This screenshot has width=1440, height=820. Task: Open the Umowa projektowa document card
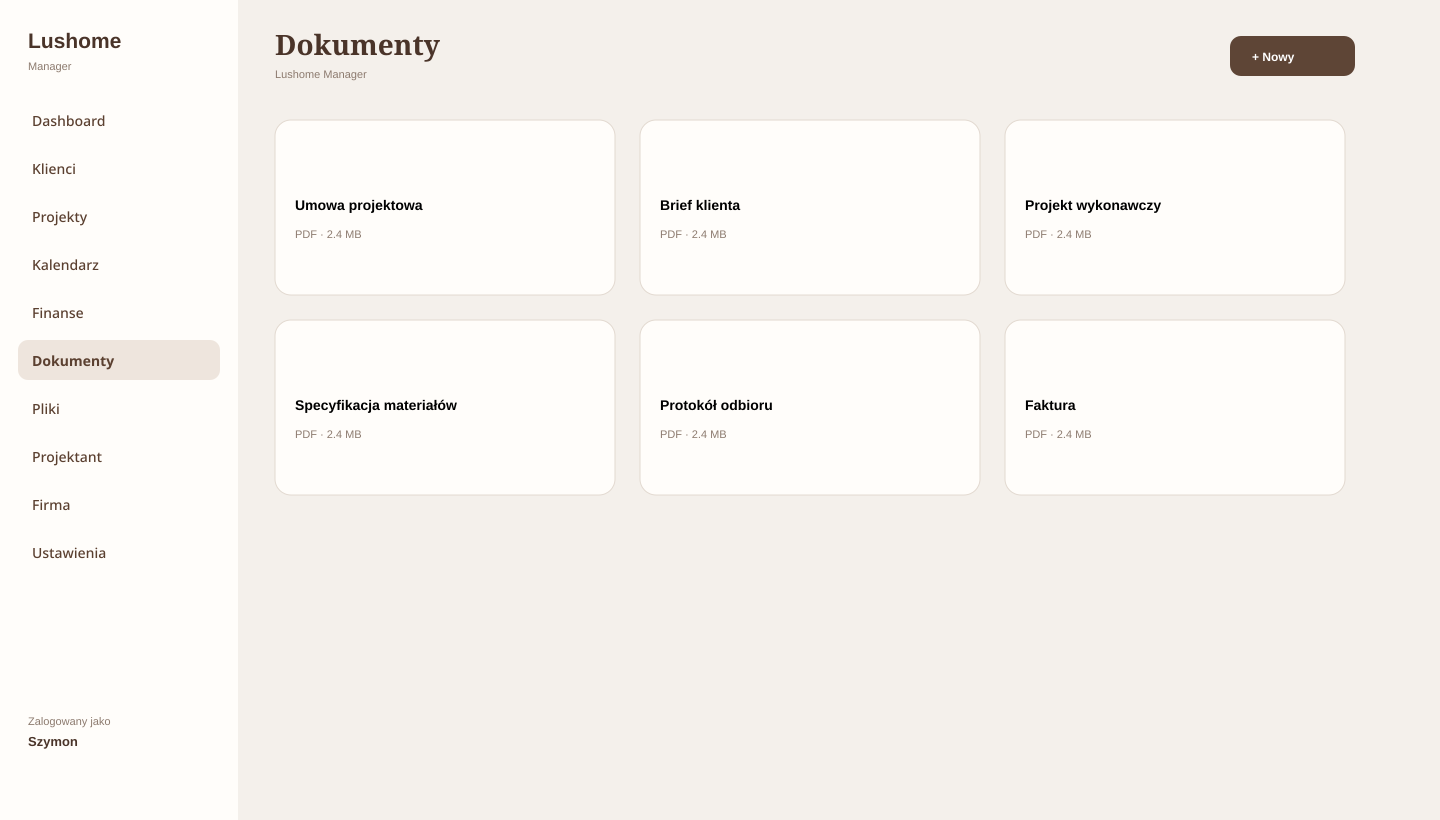[x=445, y=208]
